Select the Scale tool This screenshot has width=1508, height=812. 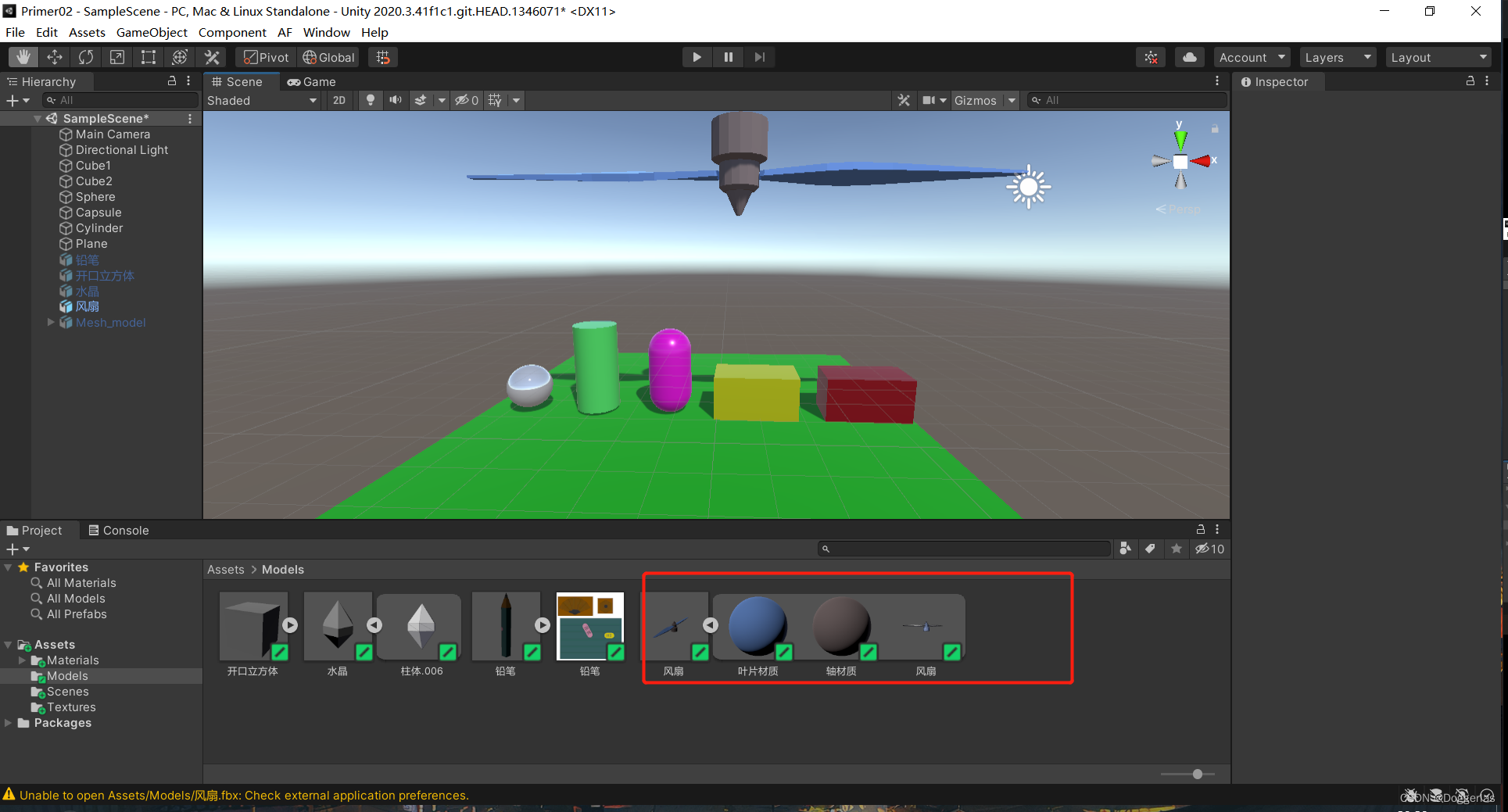(x=117, y=57)
